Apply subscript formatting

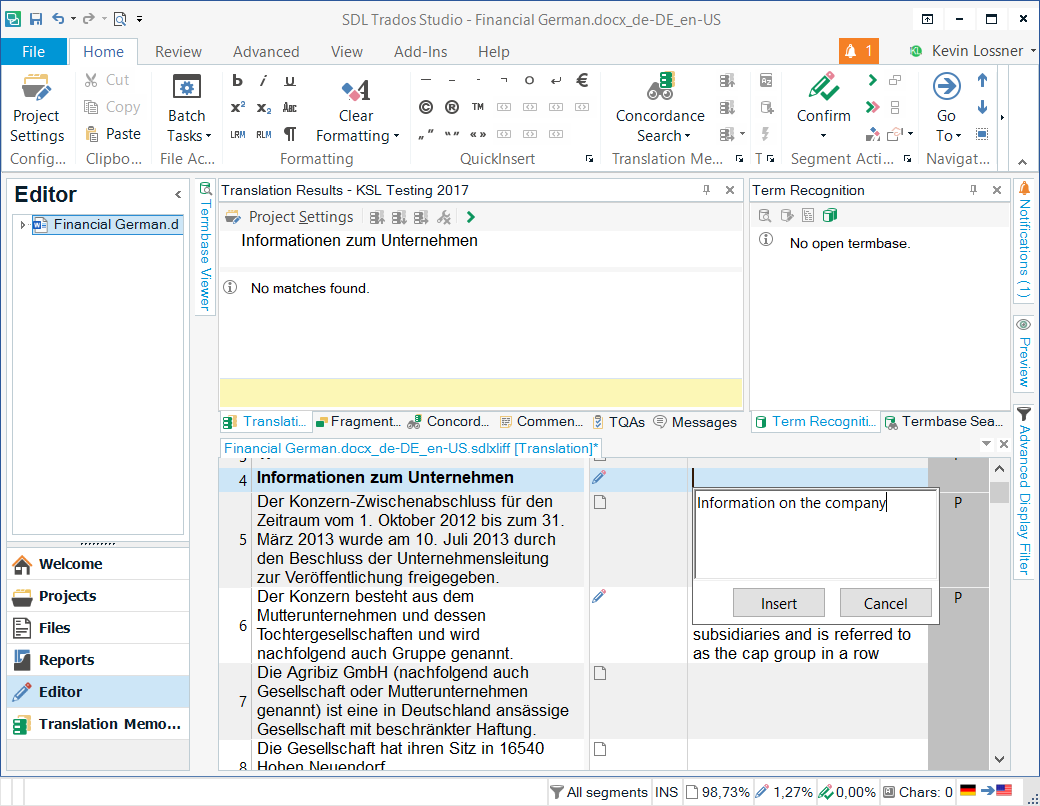(x=263, y=107)
